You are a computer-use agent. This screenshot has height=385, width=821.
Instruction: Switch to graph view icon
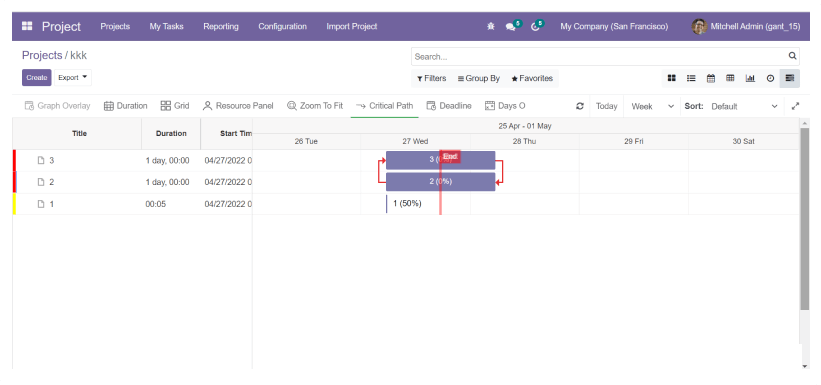750,78
